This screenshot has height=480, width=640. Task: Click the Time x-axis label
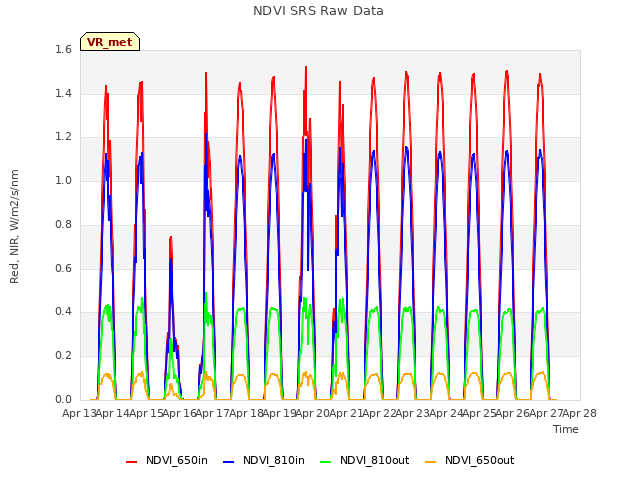[566, 429]
